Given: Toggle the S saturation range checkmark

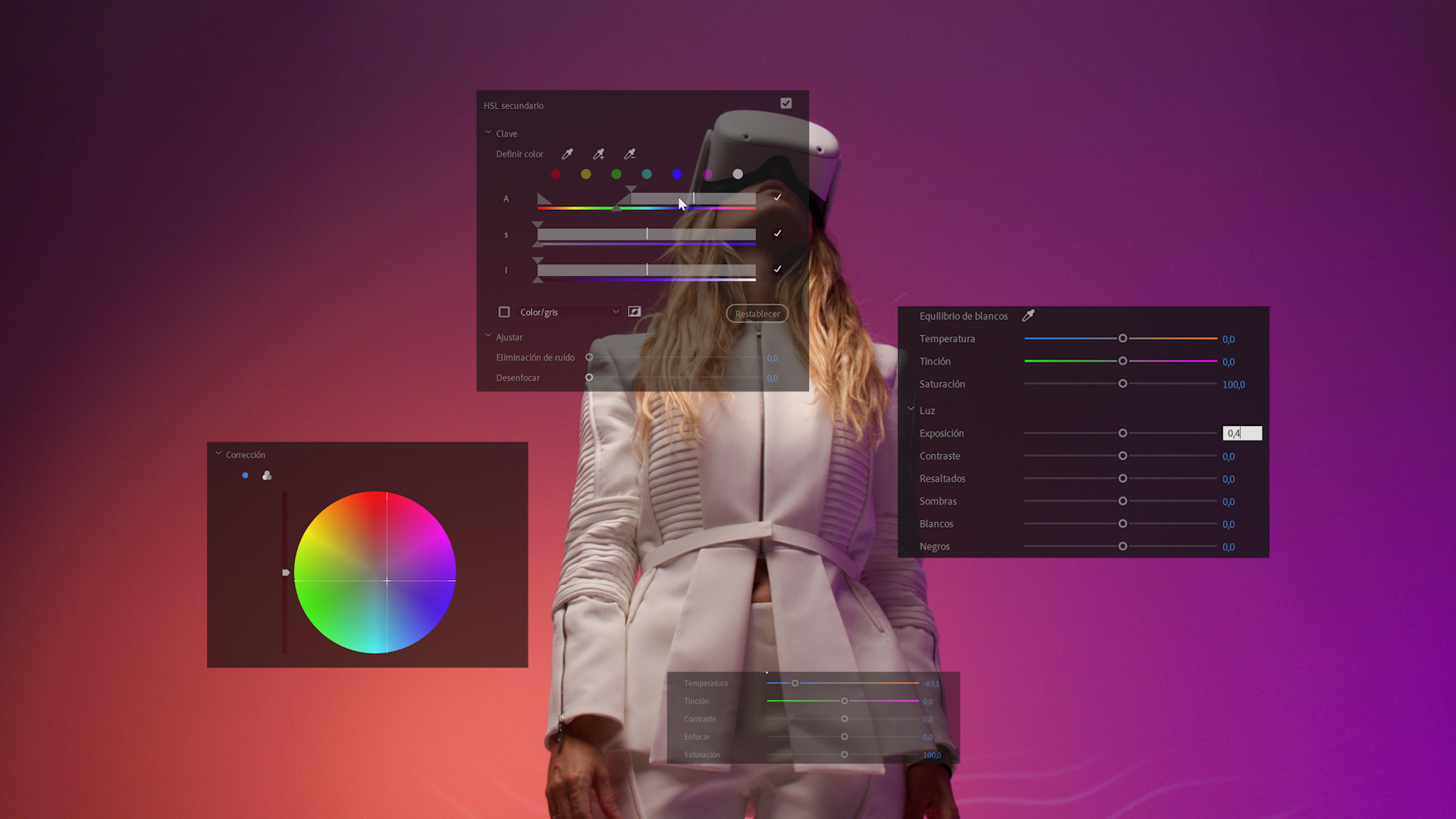Looking at the screenshot, I should 777,234.
